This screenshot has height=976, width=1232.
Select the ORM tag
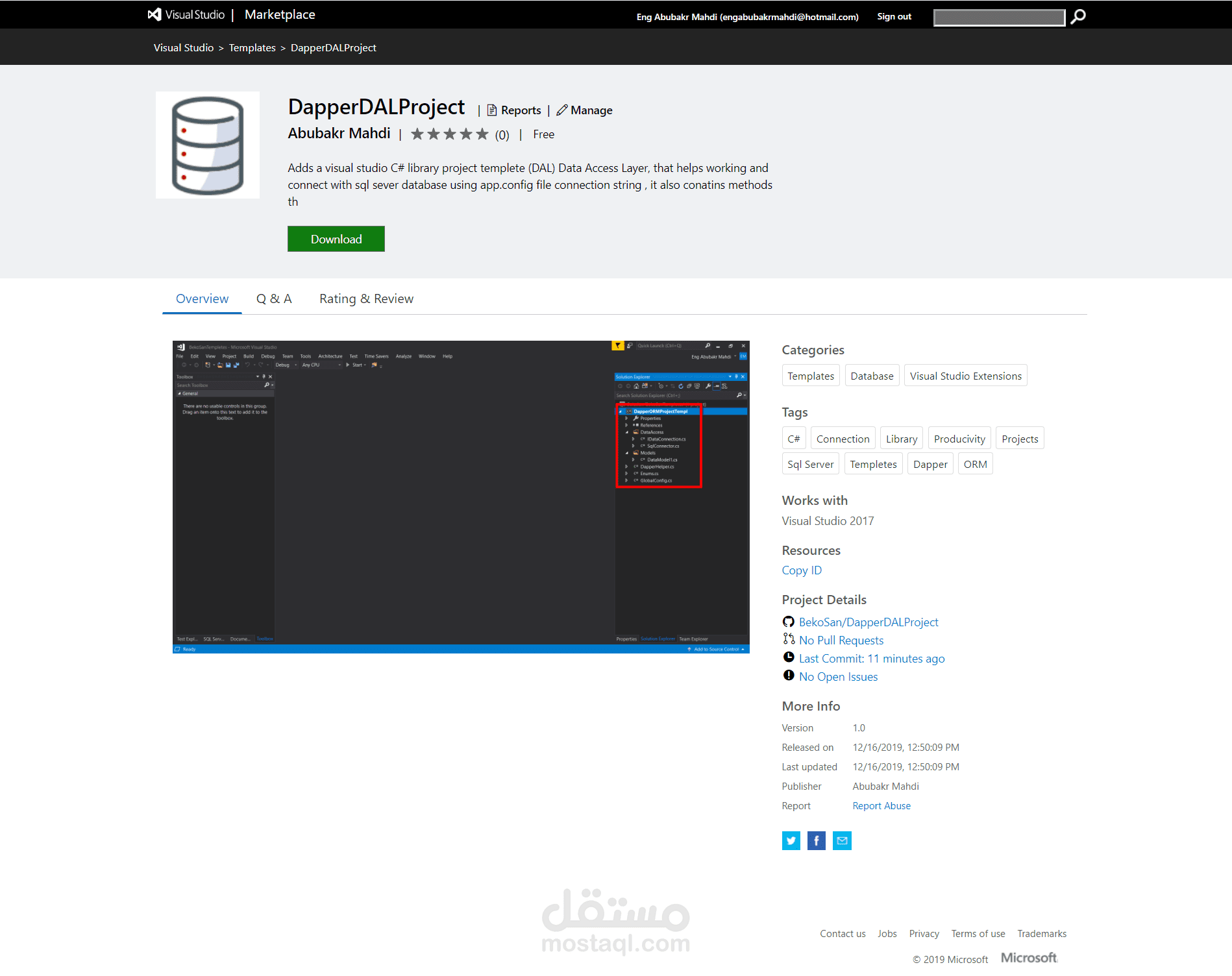pos(975,463)
